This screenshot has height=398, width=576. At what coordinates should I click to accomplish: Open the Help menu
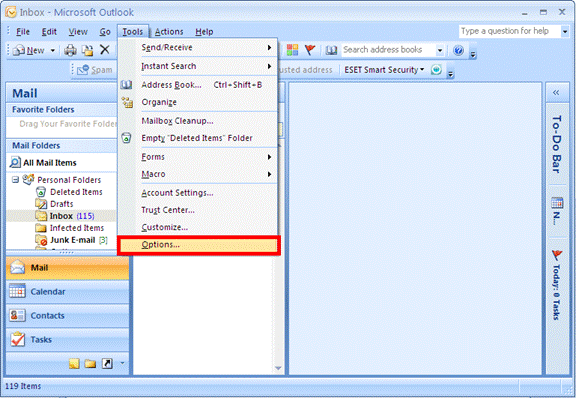204,32
